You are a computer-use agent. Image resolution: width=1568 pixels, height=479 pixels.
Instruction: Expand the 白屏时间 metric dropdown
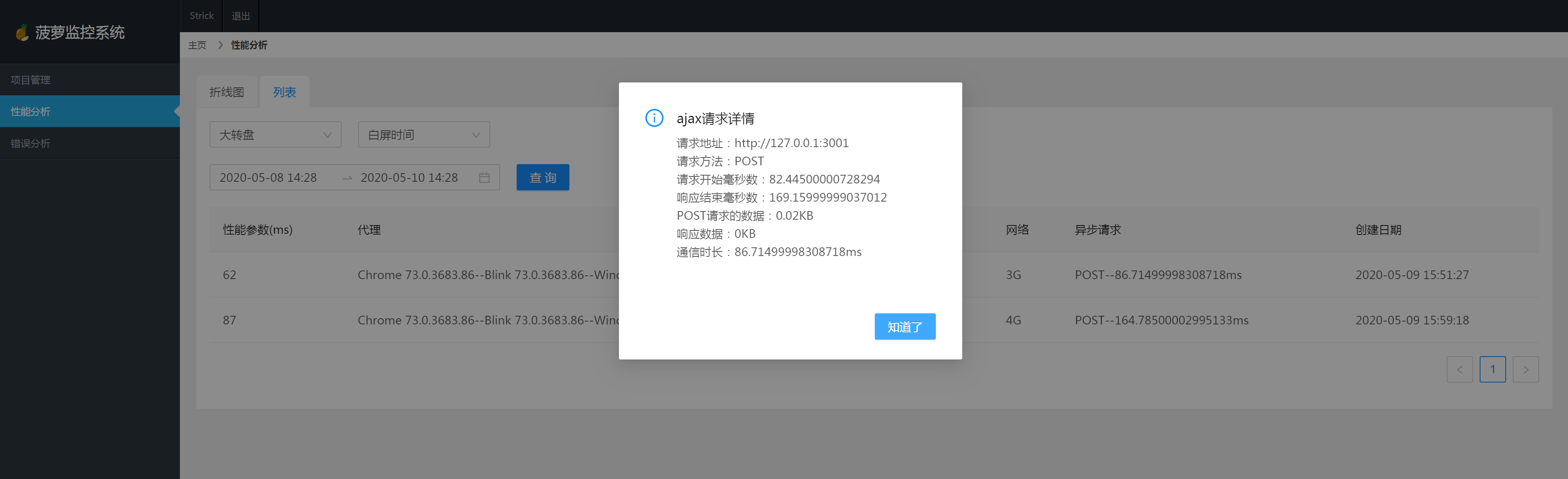[x=424, y=134]
